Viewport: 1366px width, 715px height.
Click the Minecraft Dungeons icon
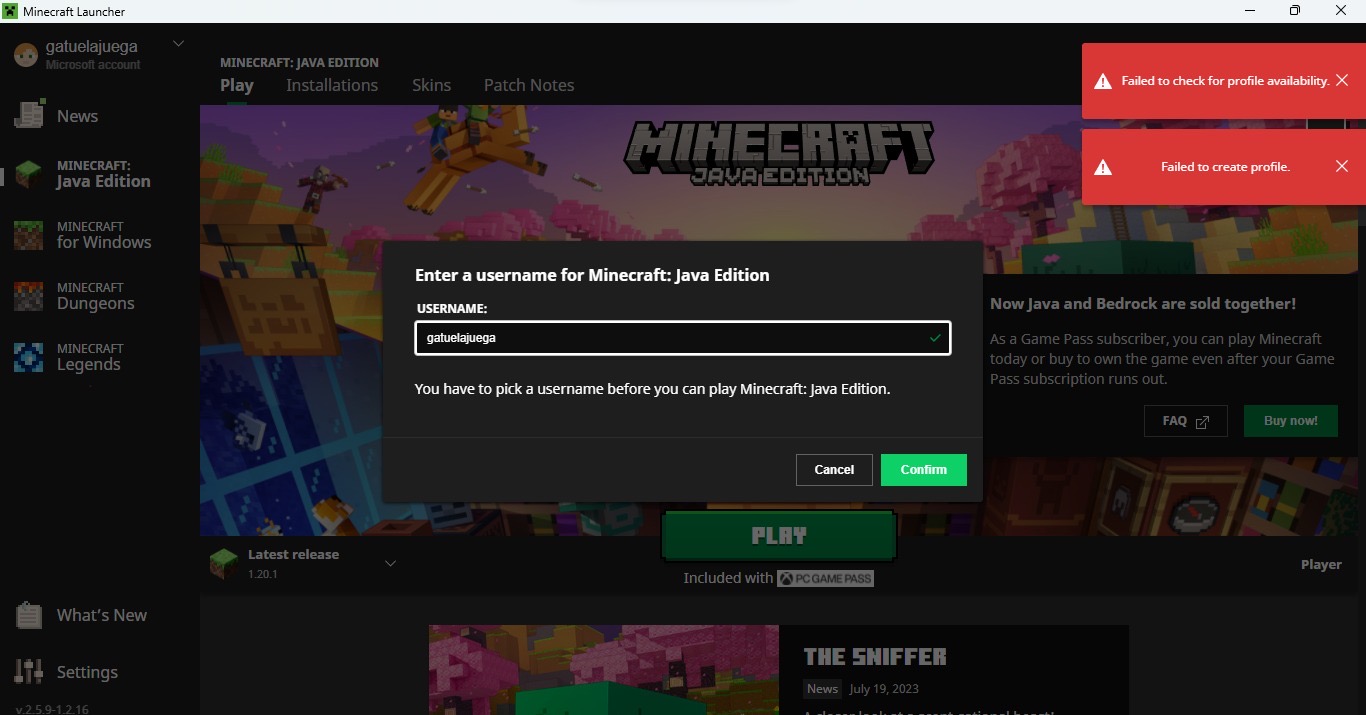click(x=29, y=297)
